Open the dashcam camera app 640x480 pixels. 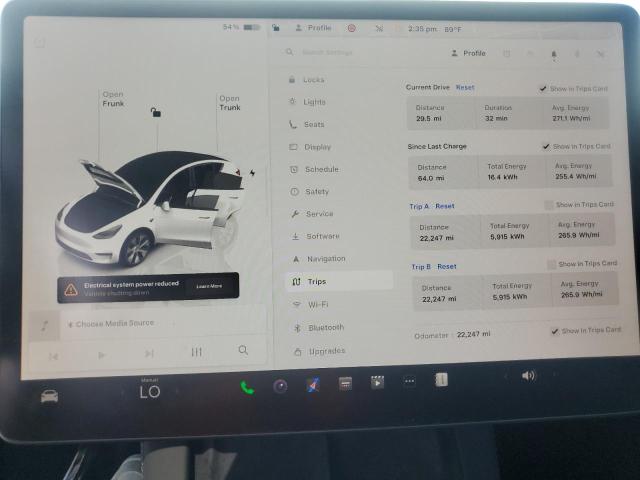coord(280,386)
